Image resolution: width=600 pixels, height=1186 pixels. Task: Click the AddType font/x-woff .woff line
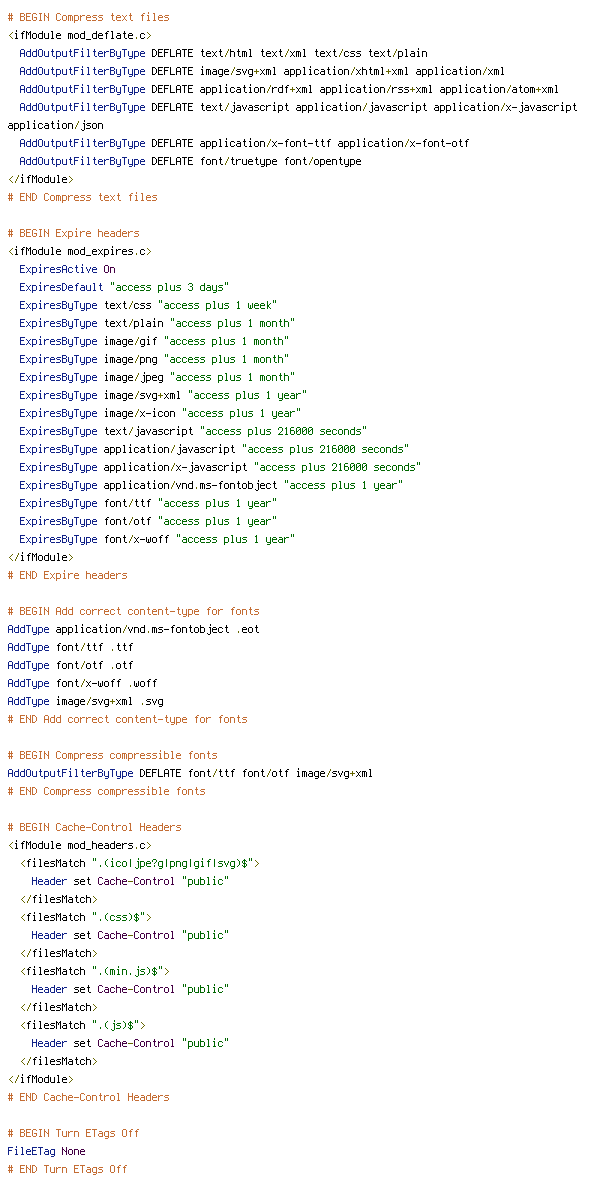click(x=82, y=683)
